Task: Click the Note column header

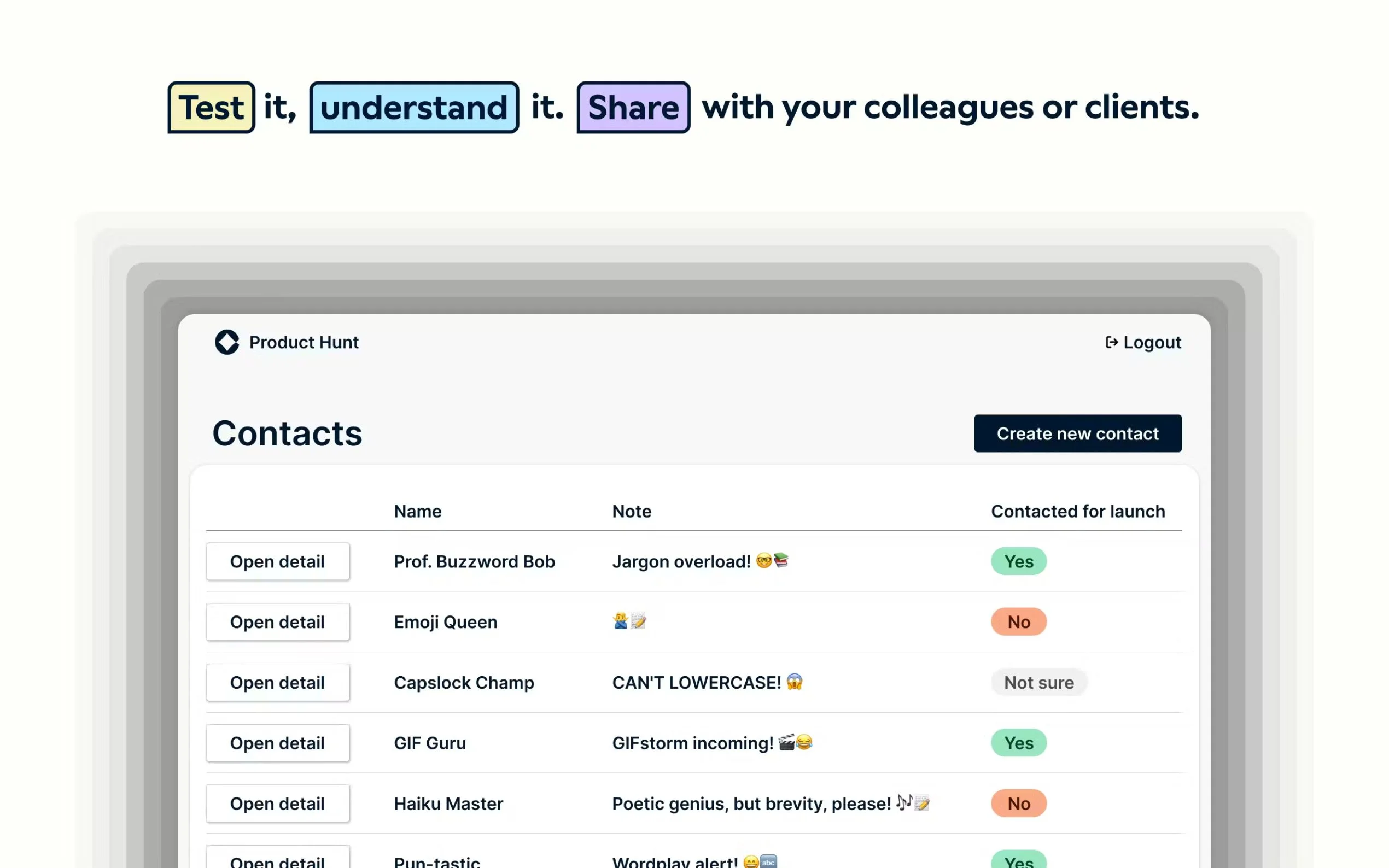Action: [x=631, y=511]
